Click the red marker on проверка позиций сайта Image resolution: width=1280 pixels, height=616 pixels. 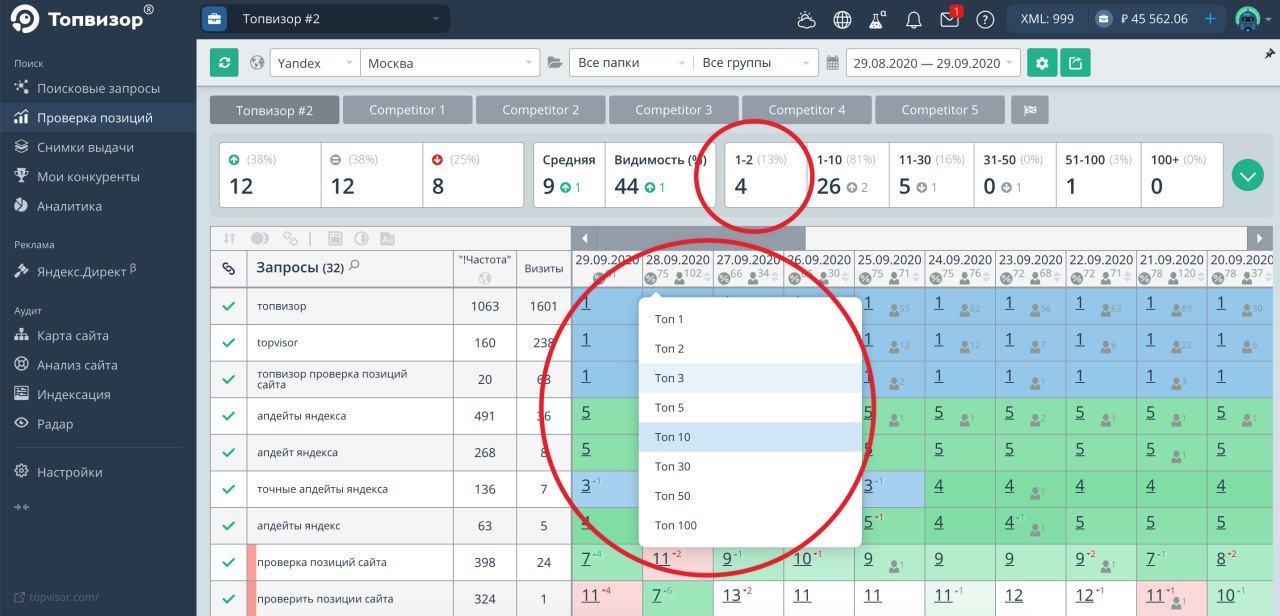point(252,562)
